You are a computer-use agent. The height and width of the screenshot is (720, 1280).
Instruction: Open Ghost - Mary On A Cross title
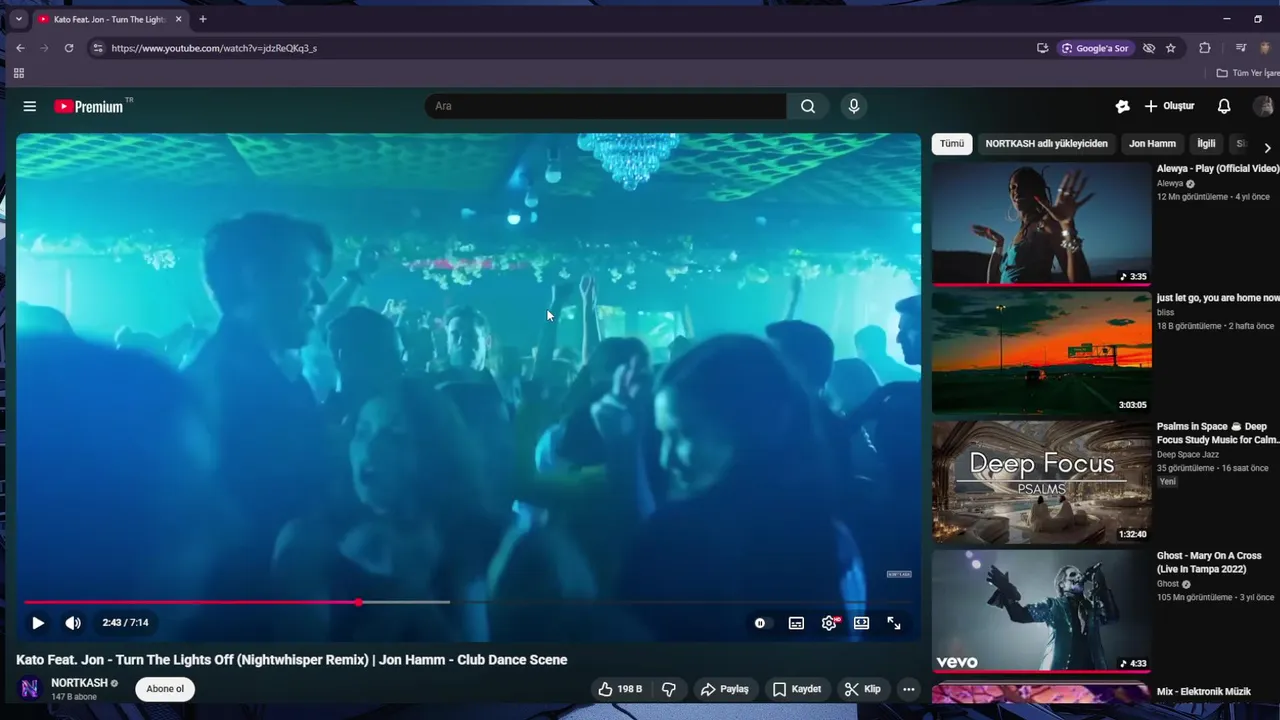click(1209, 562)
